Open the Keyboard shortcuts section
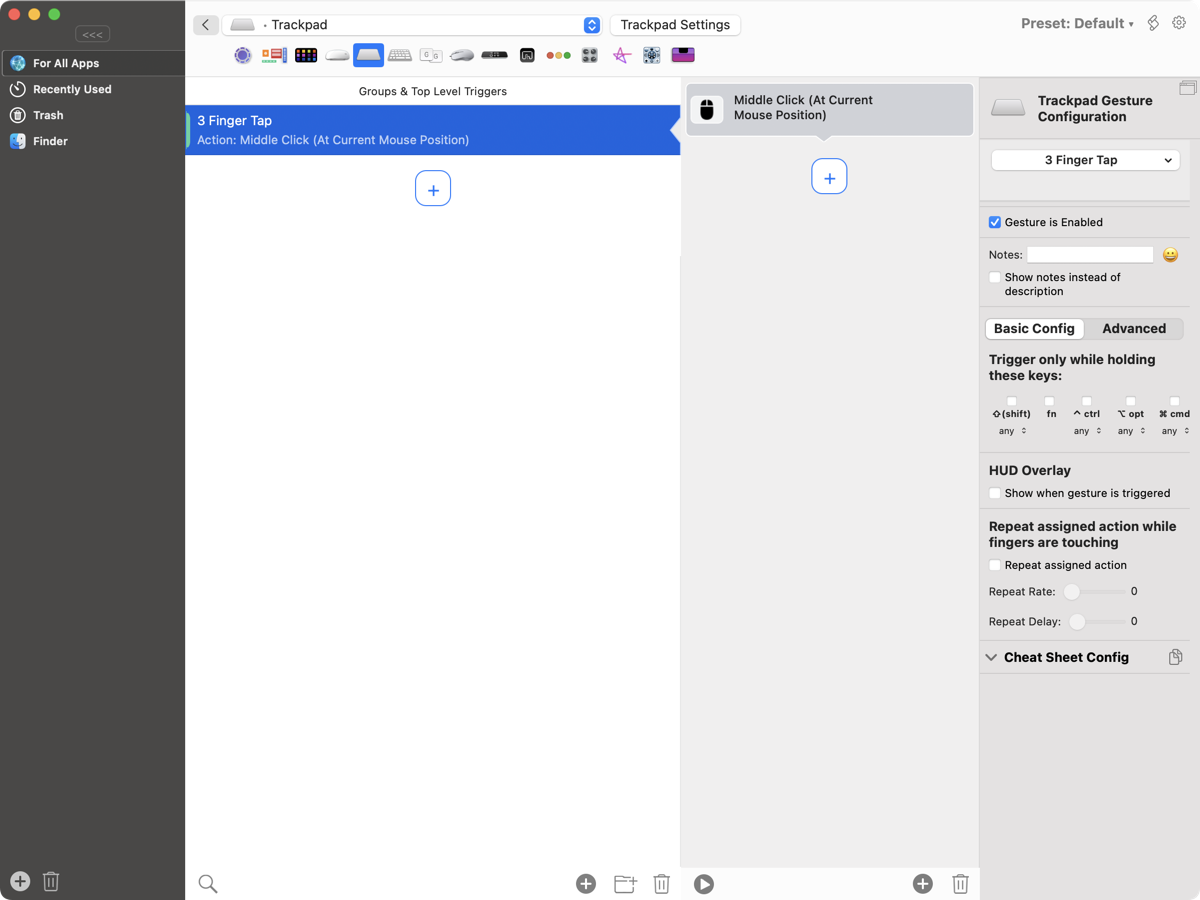Viewport: 1200px width, 900px height. point(400,55)
